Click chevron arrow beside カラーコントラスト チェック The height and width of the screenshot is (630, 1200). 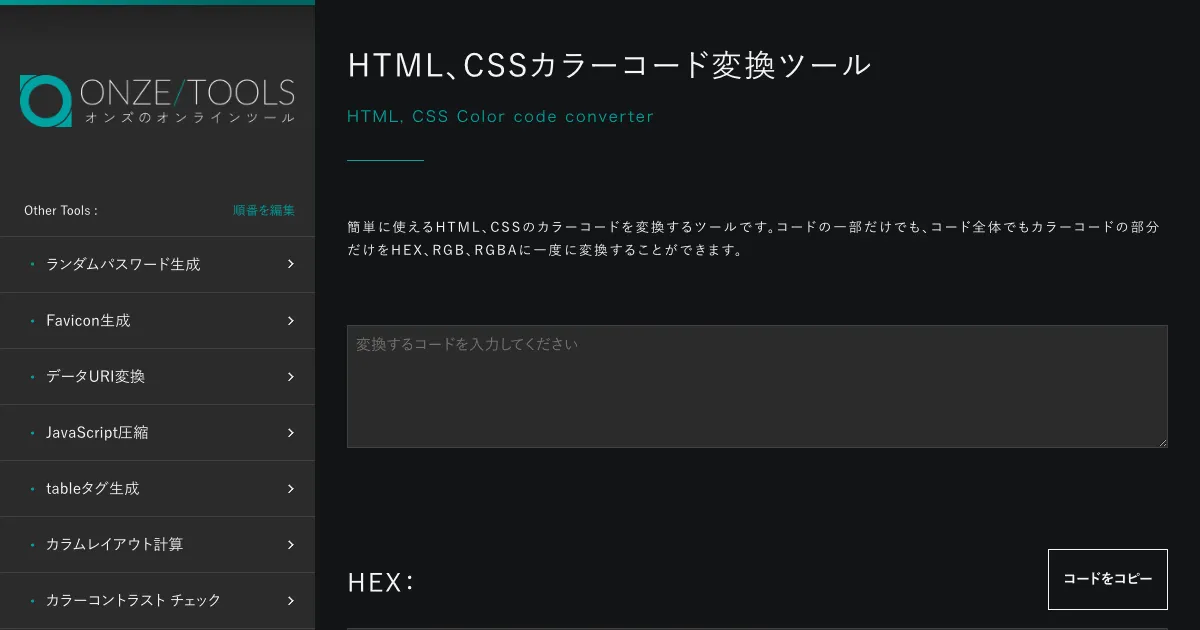point(291,601)
